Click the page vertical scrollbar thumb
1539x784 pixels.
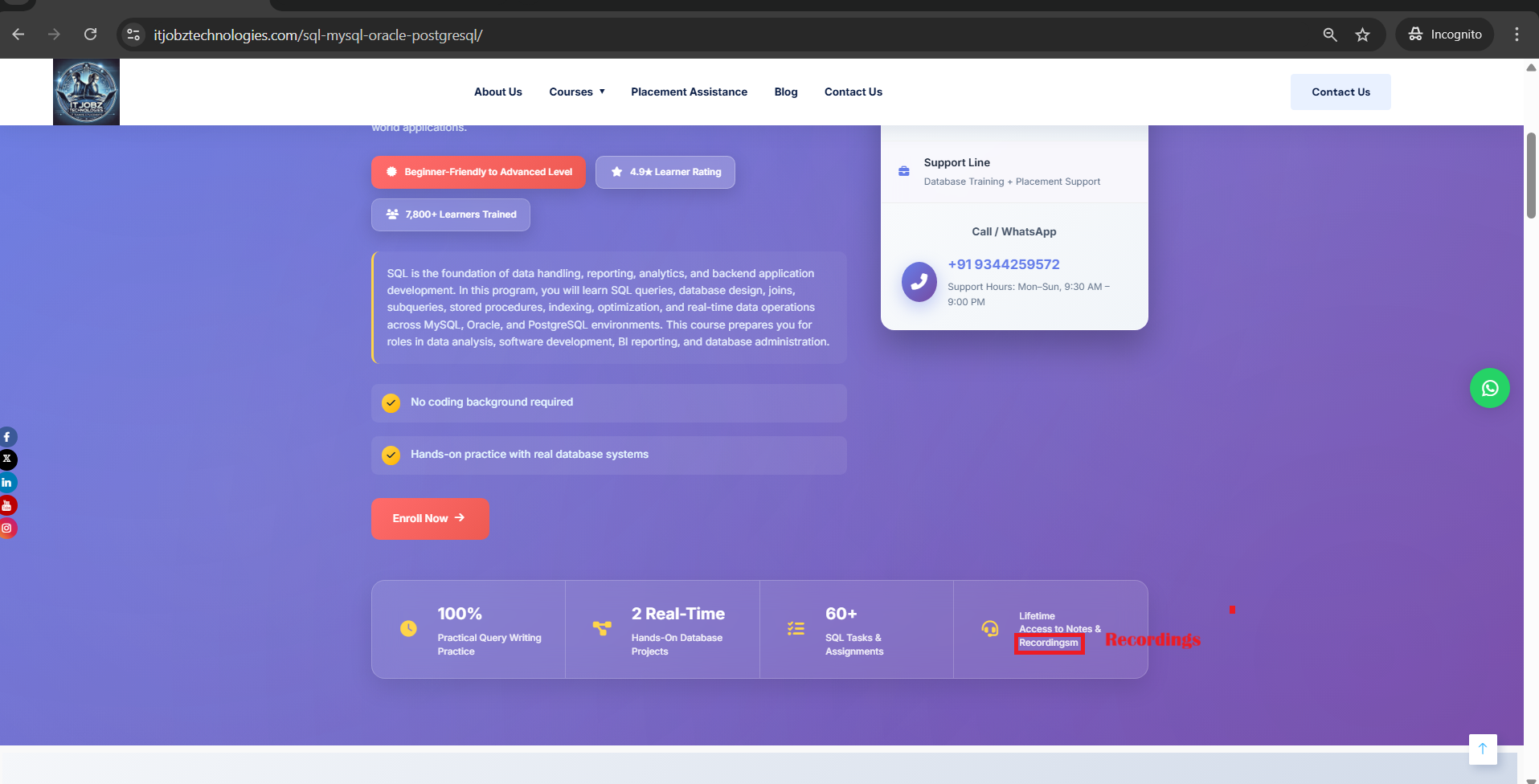point(1531,175)
